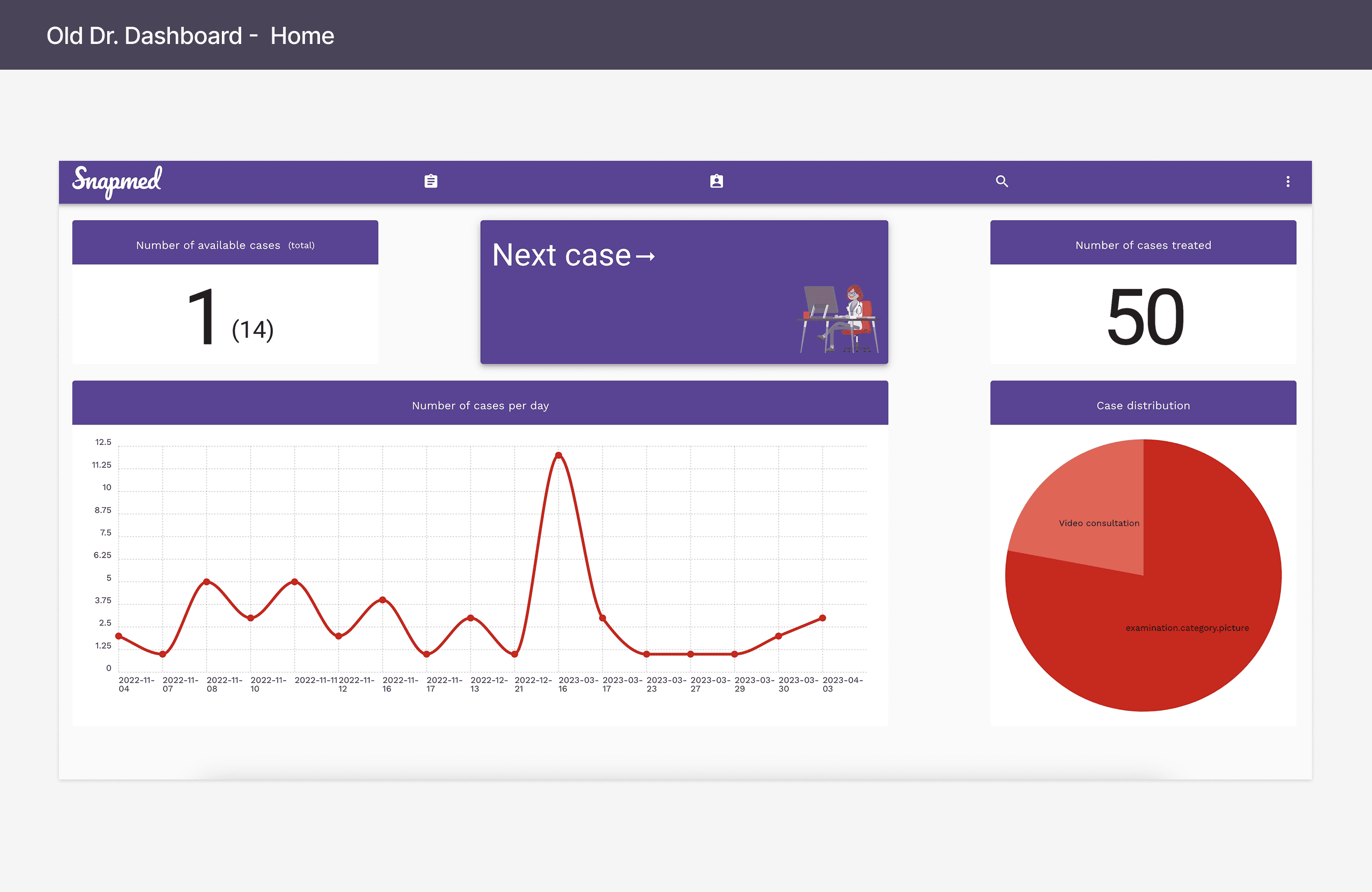This screenshot has height=892, width=1372.
Task: Select the examination.category.picture pie slice
Action: click(x=1199, y=605)
